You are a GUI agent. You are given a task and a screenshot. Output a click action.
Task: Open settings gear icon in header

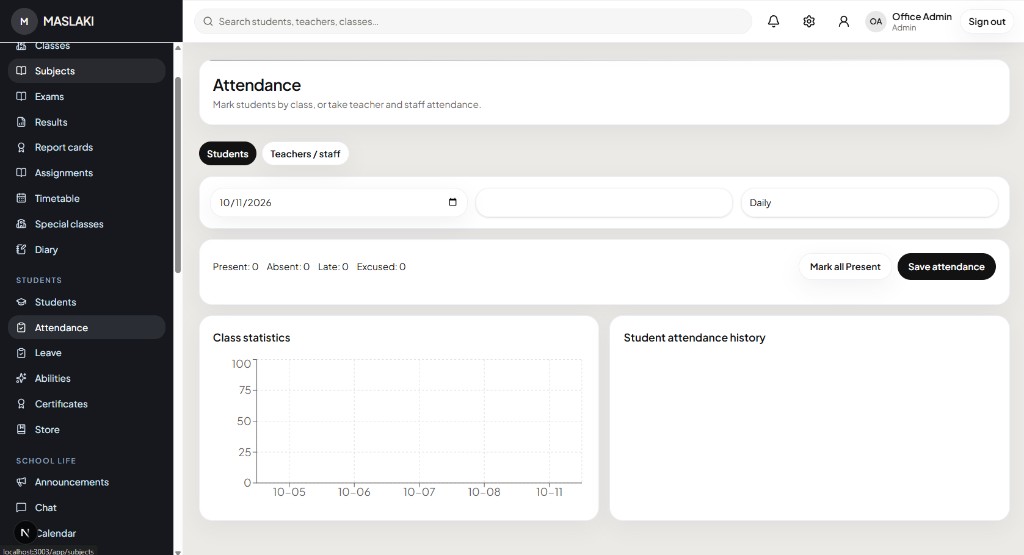pyautogui.click(x=808, y=22)
